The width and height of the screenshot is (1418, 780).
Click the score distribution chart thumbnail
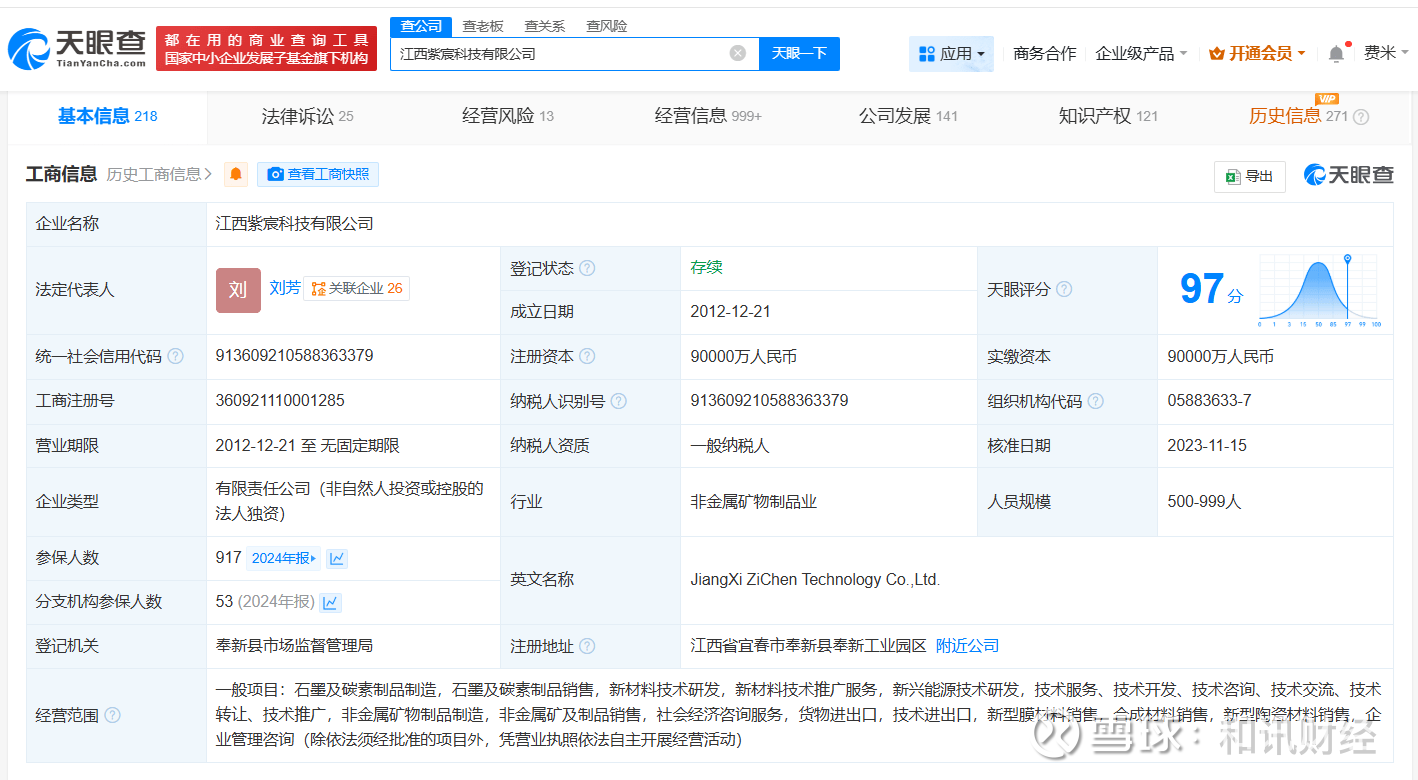coord(1320,290)
